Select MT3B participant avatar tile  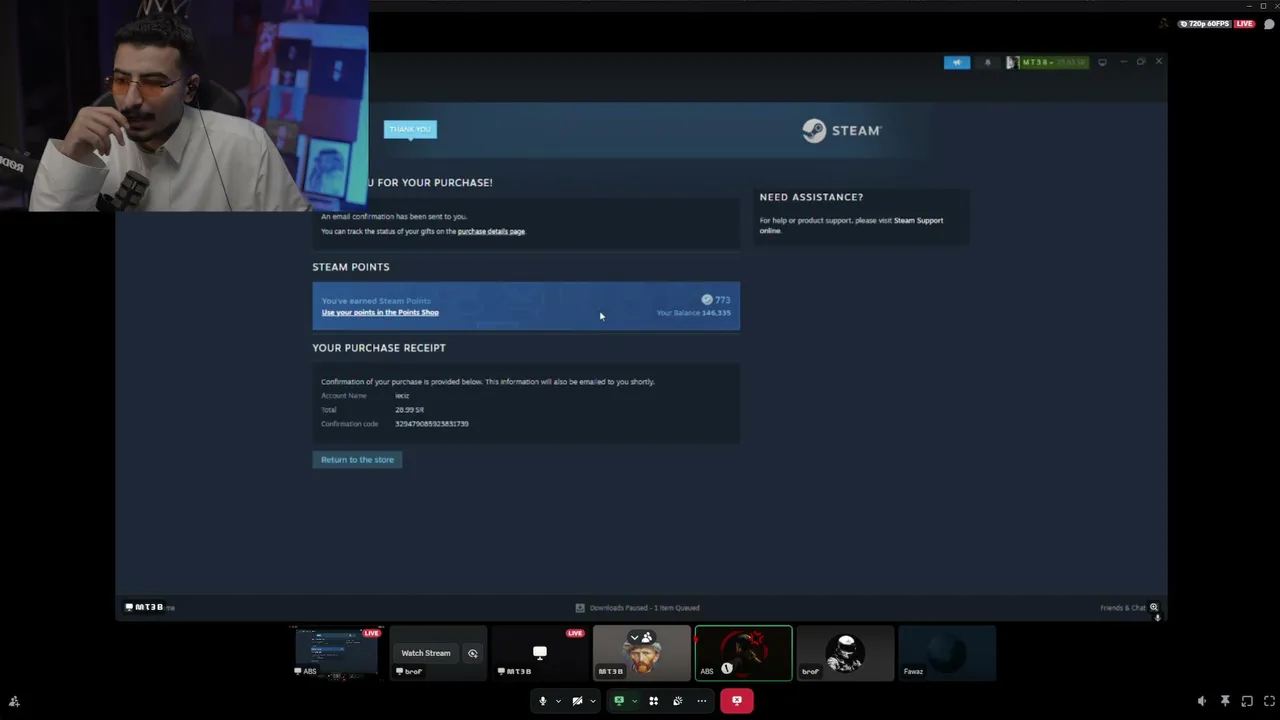pos(642,653)
